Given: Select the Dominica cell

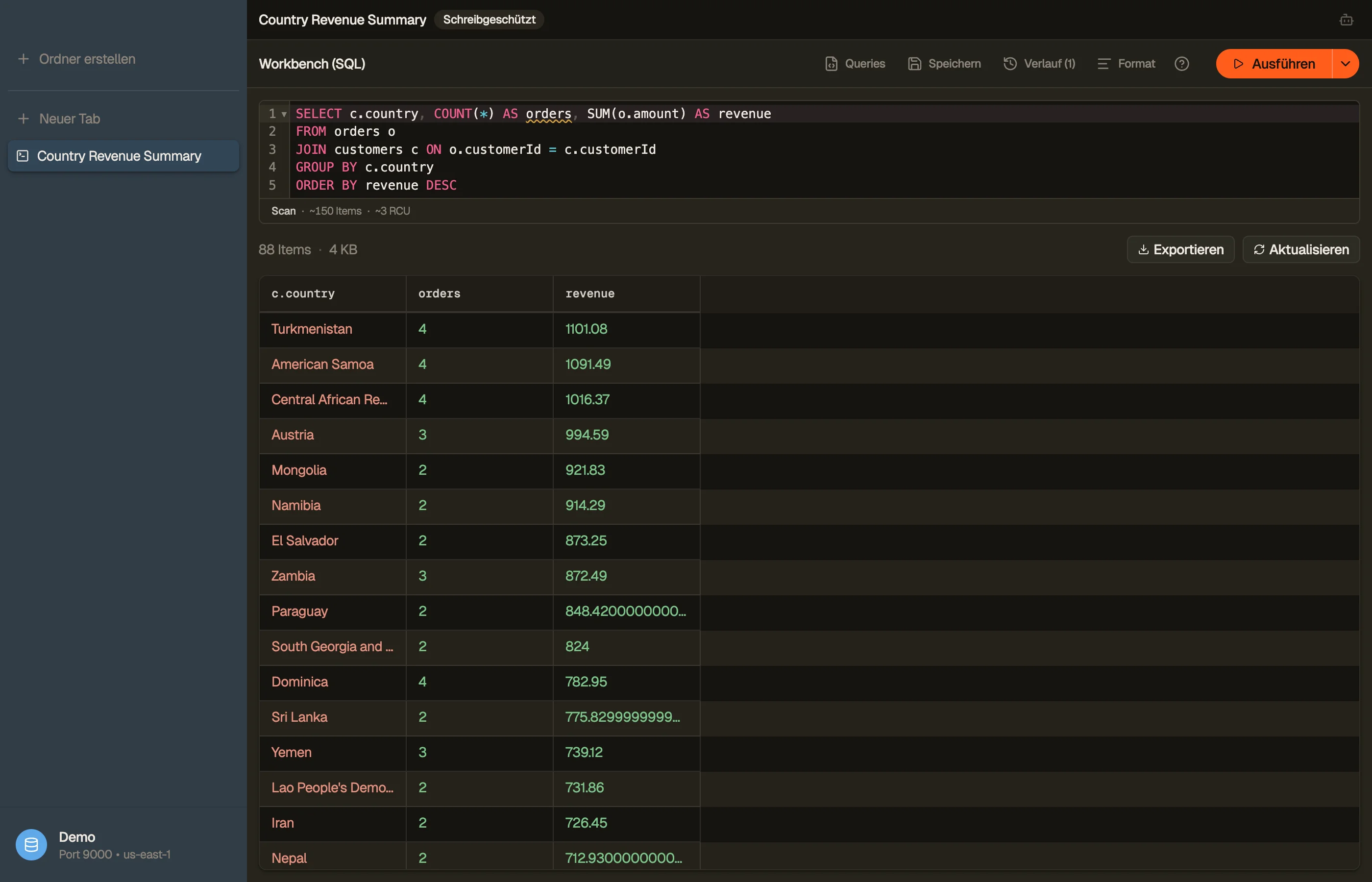Looking at the screenshot, I should 333,682.
